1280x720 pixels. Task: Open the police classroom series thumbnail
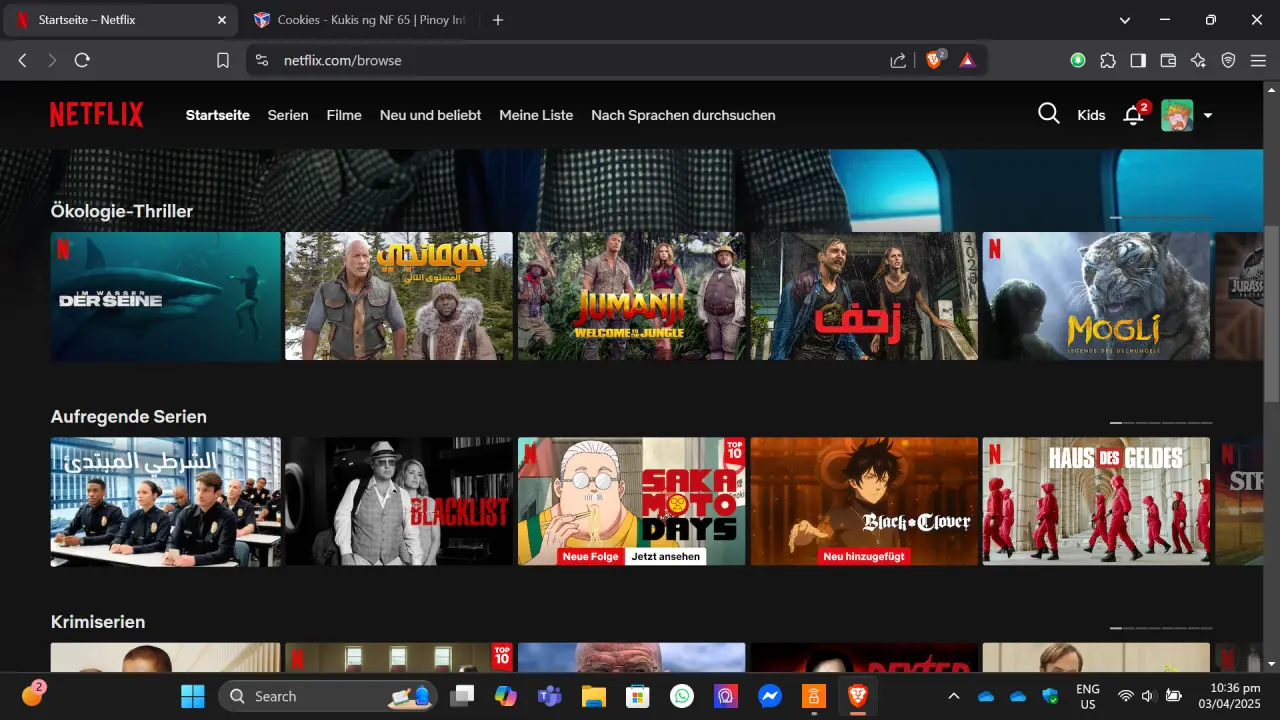click(166, 501)
